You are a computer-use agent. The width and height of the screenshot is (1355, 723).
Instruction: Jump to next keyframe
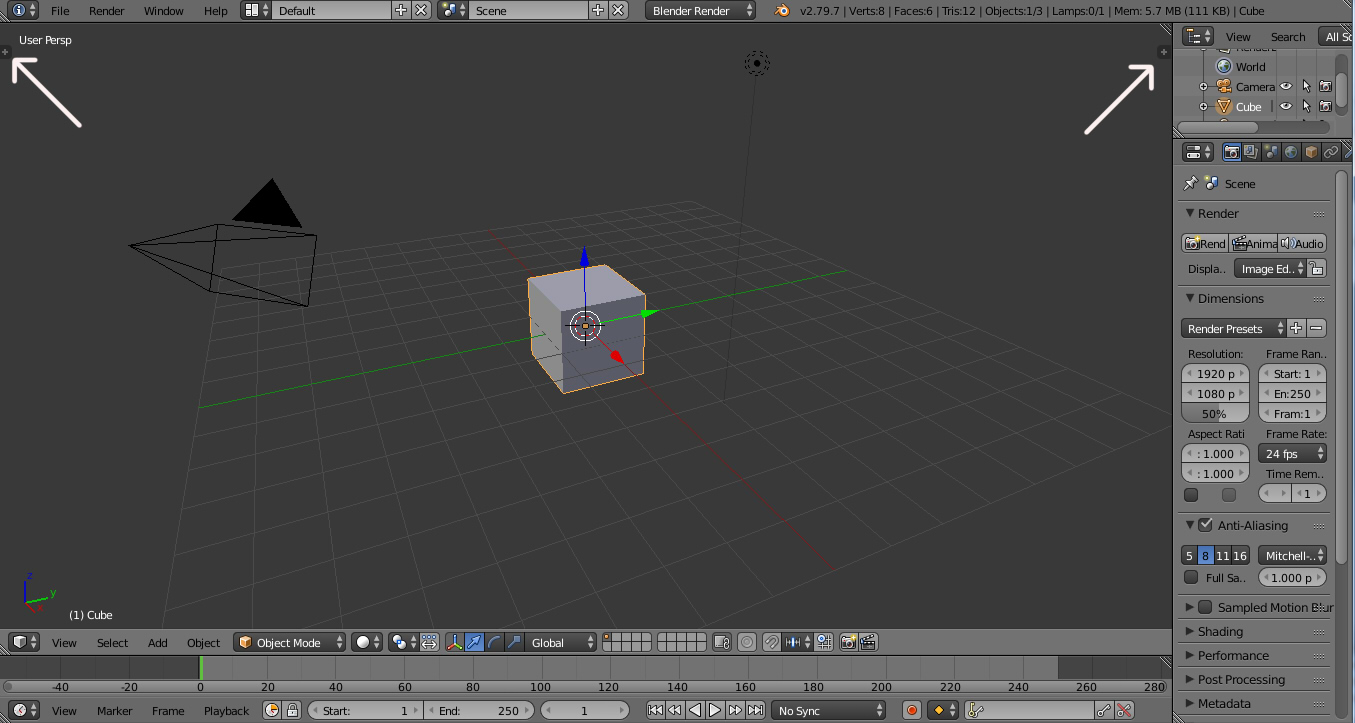(735, 710)
